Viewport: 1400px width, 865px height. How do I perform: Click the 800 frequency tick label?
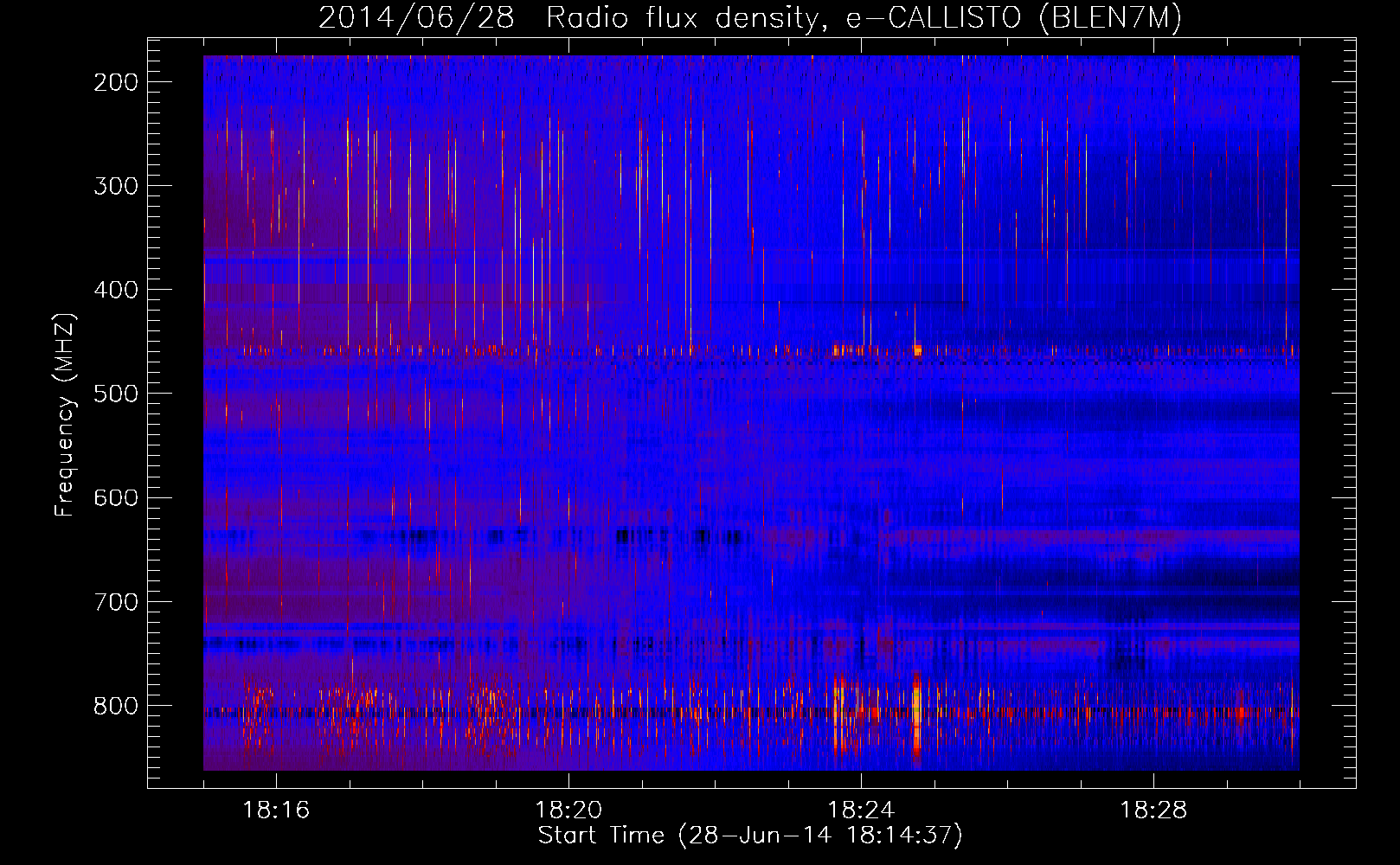tap(116, 706)
